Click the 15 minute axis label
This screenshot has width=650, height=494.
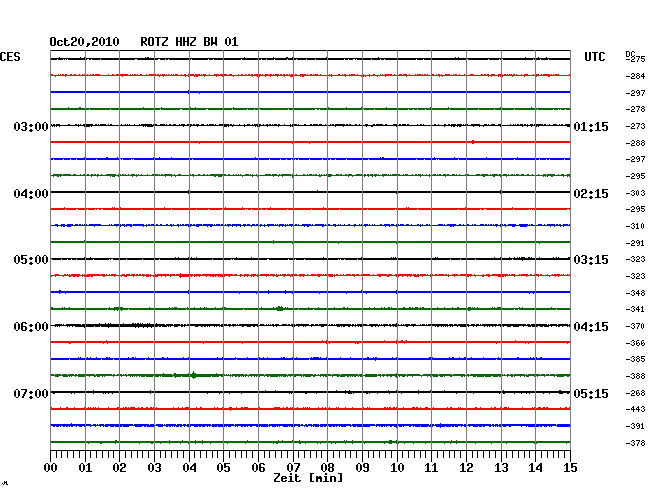tap(570, 468)
